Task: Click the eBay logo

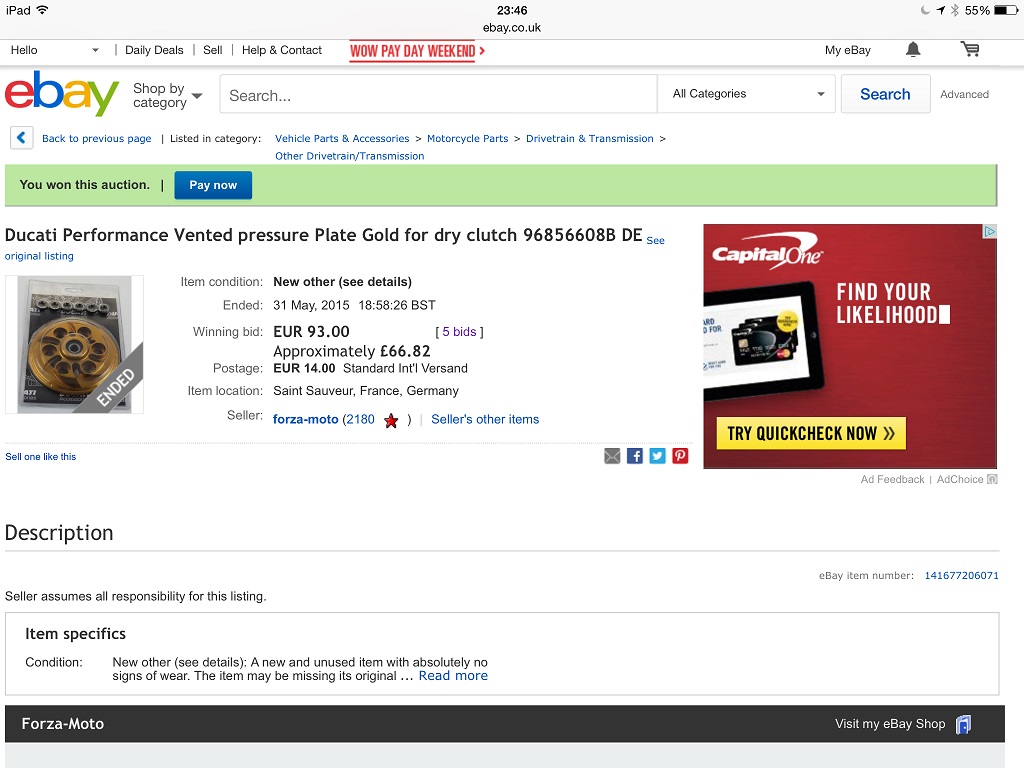Action: coord(62,93)
